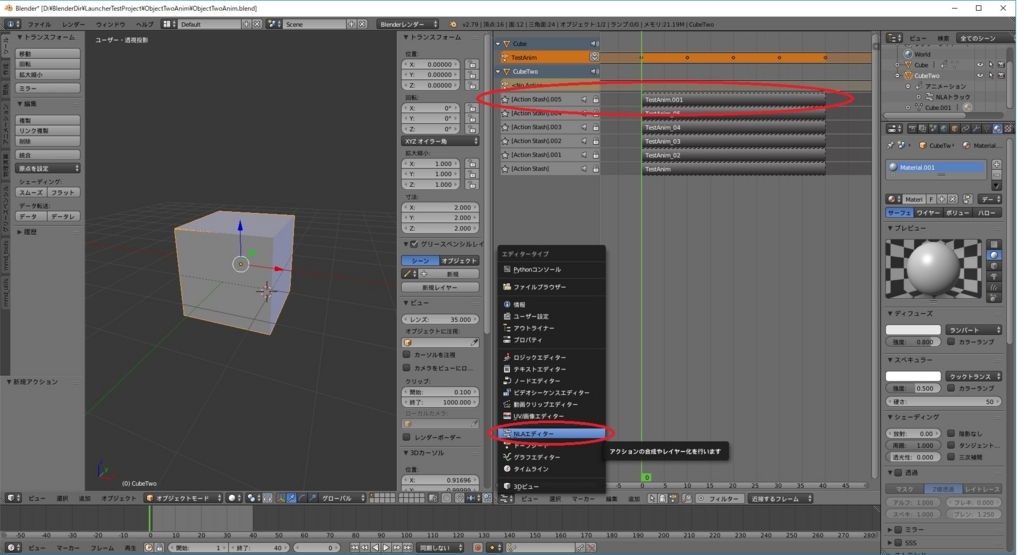Lock the [Action Stash].003 track

596,127
